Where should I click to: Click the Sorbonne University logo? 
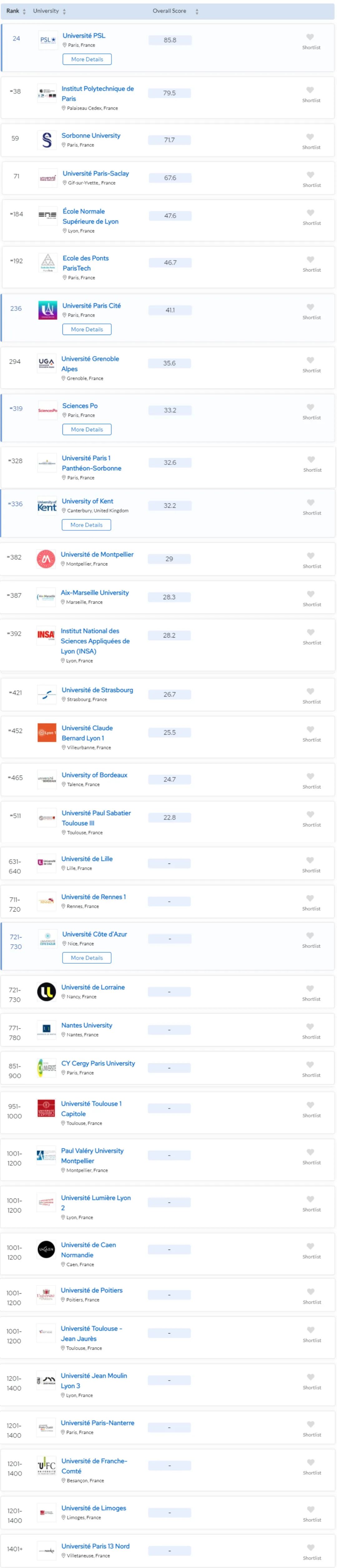click(47, 140)
